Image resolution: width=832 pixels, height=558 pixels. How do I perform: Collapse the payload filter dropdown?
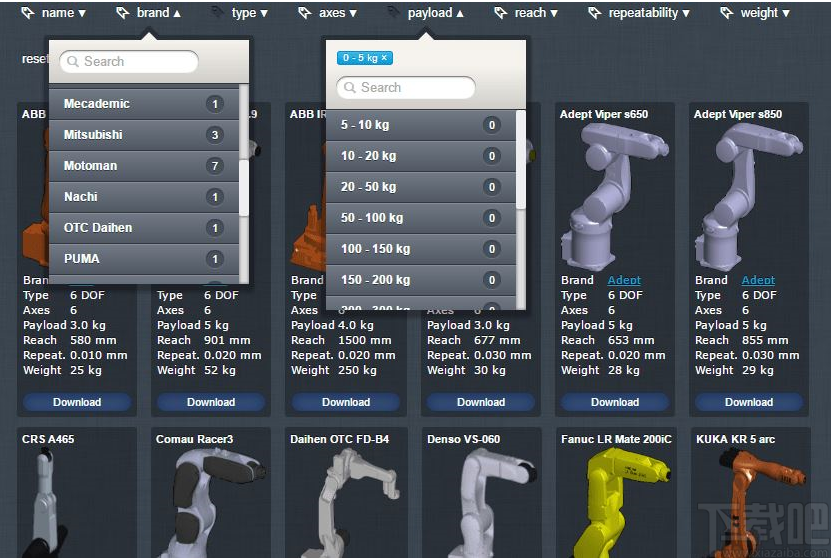tap(436, 13)
